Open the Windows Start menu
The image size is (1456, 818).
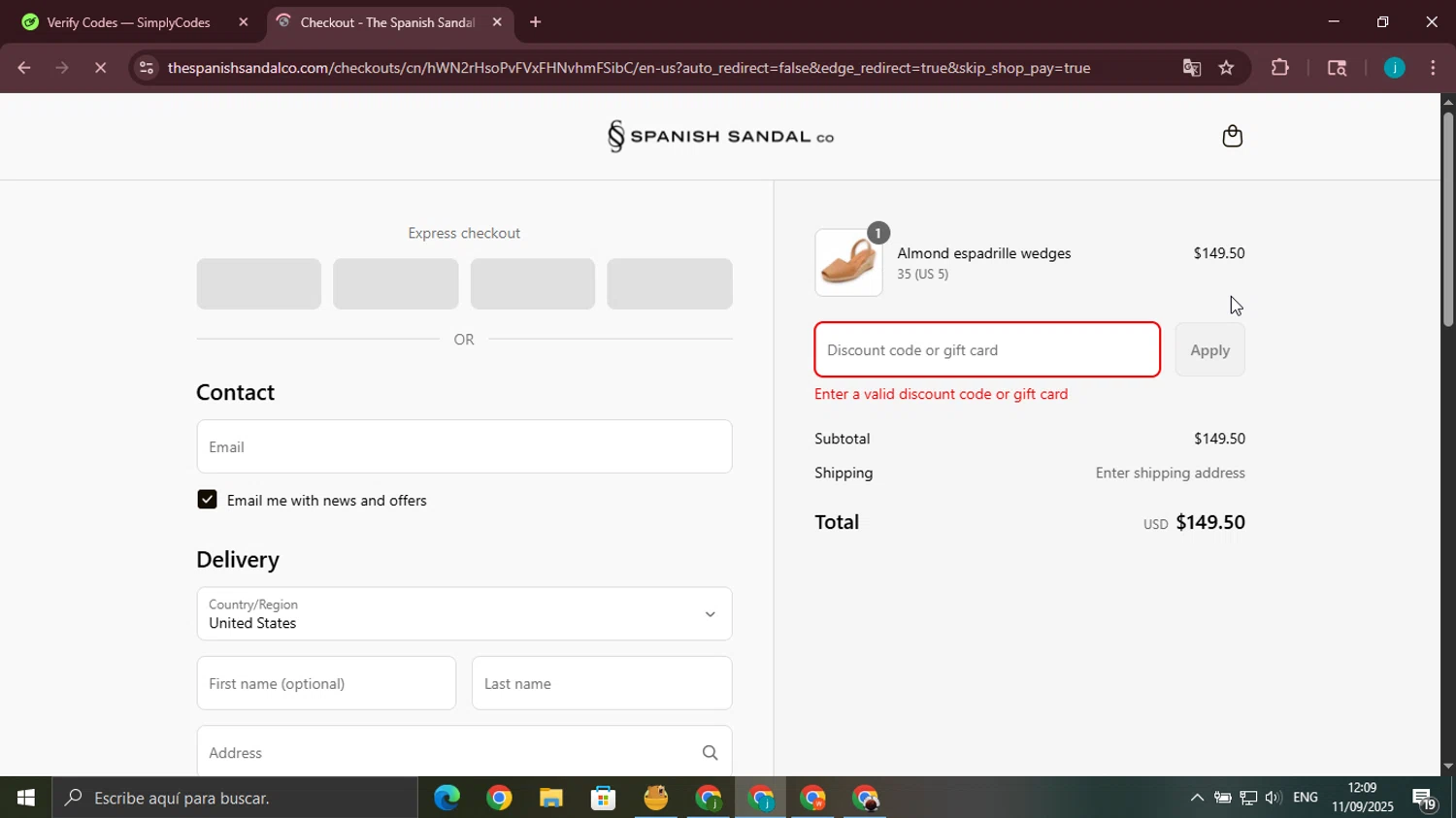(x=26, y=798)
